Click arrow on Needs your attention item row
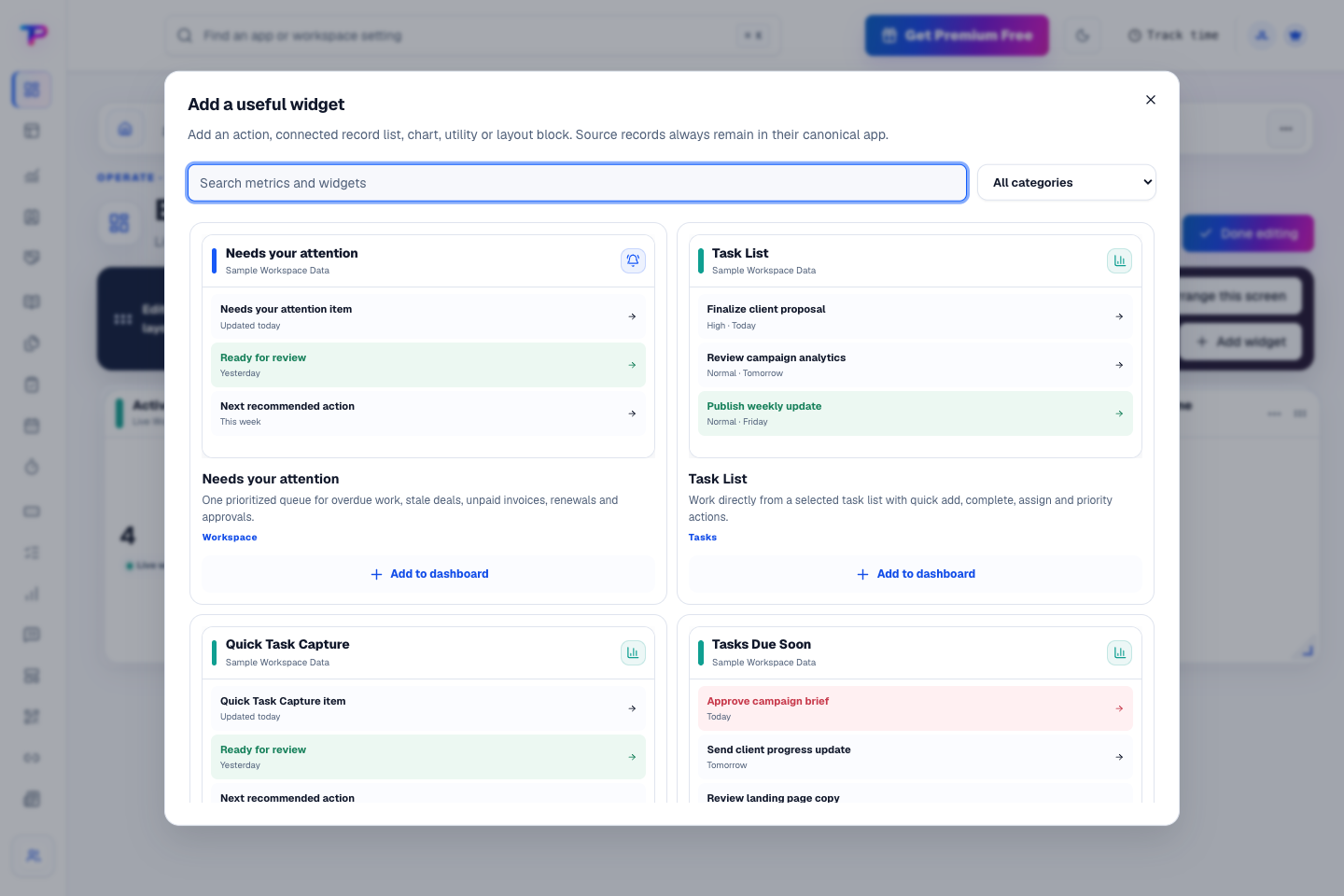1344x896 pixels. click(x=632, y=316)
